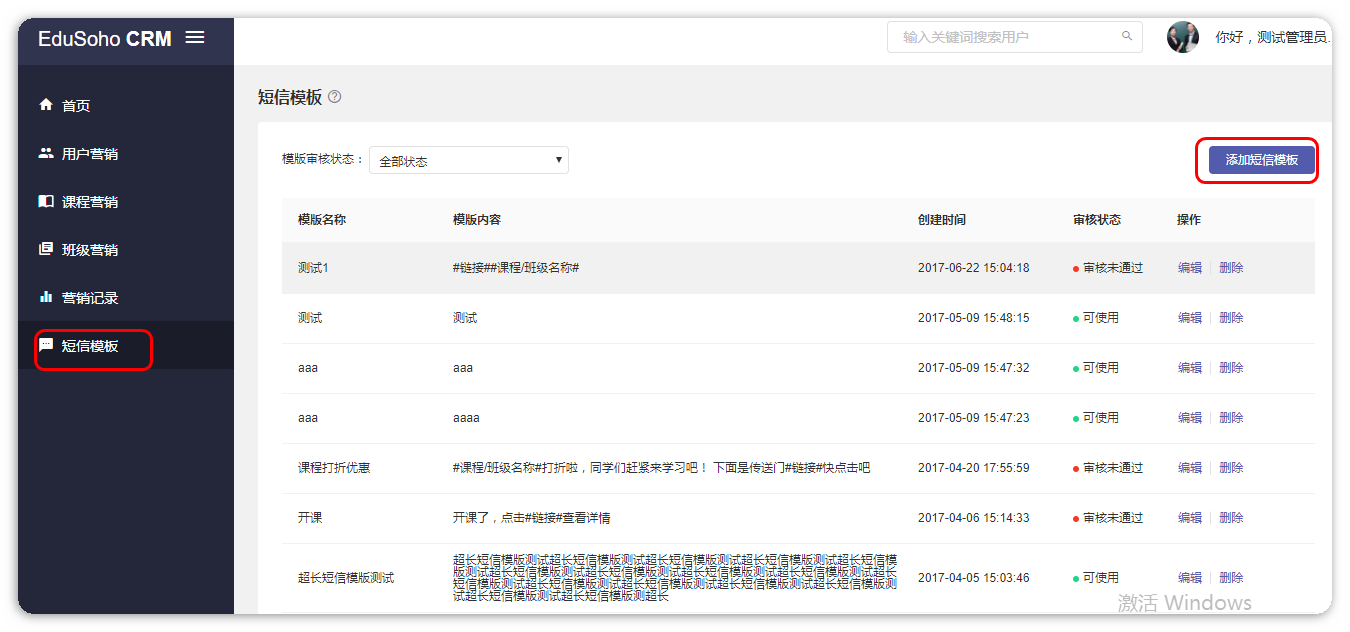
Task: Click 删除 for the 课程打折优惠 template
Action: [1231, 468]
